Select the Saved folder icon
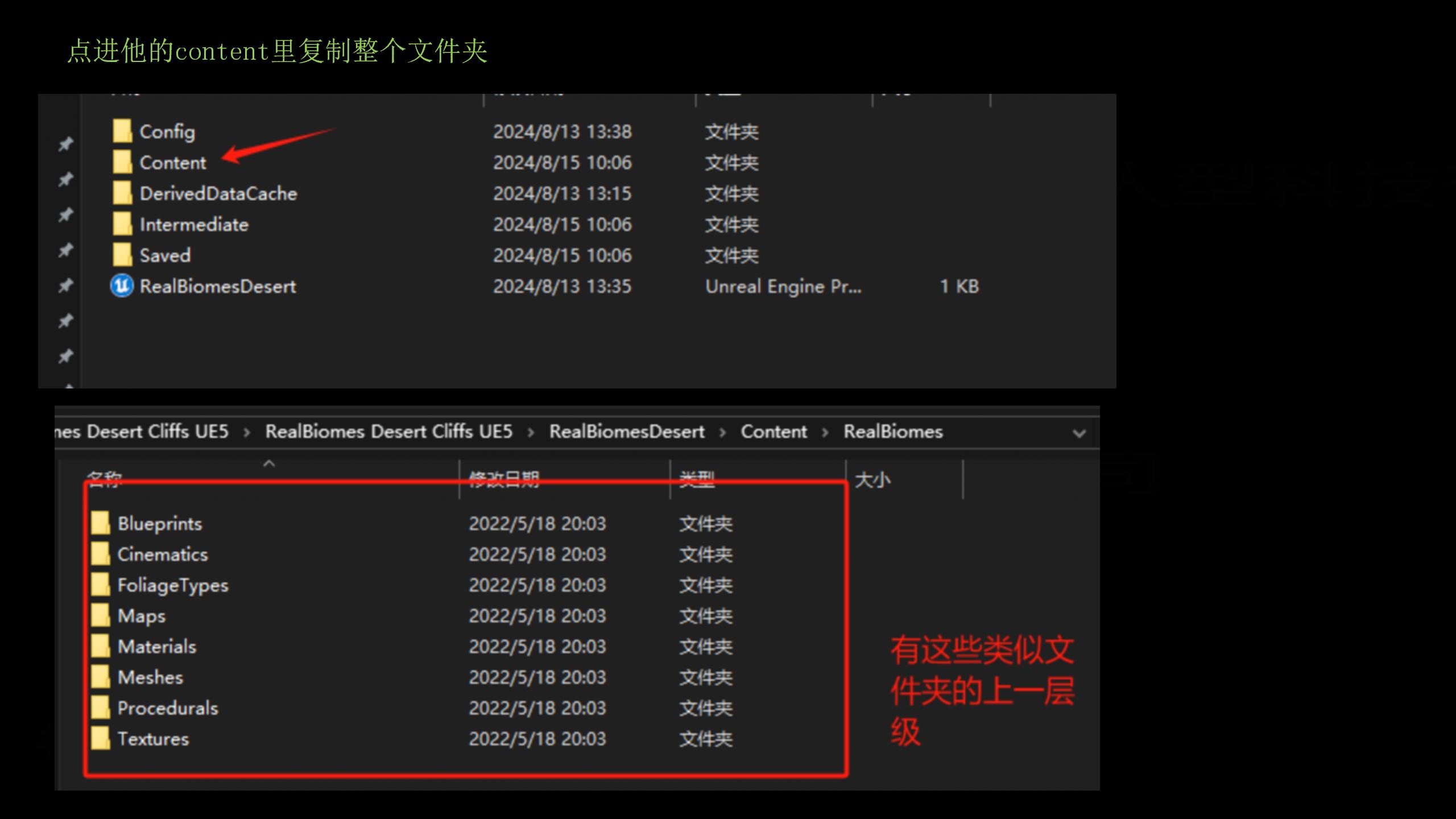Image resolution: width=1456 pixels, height=819 pixels. click(122, 255)
